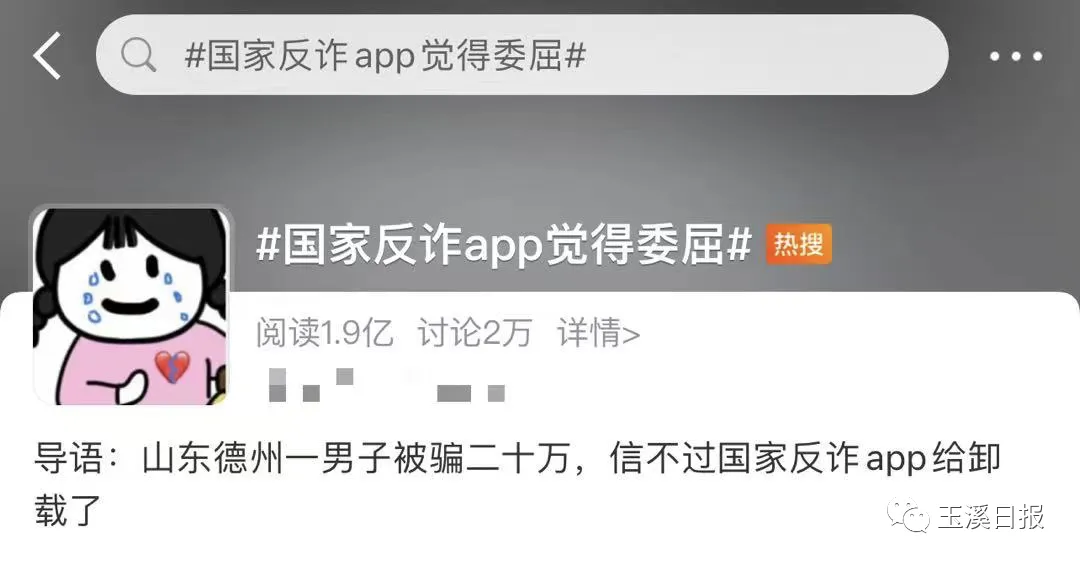The height and width of the screenshot is (565, 1080).
Task: Click the 玉溪日报 watermark text
Action: (x=990, y=516)
